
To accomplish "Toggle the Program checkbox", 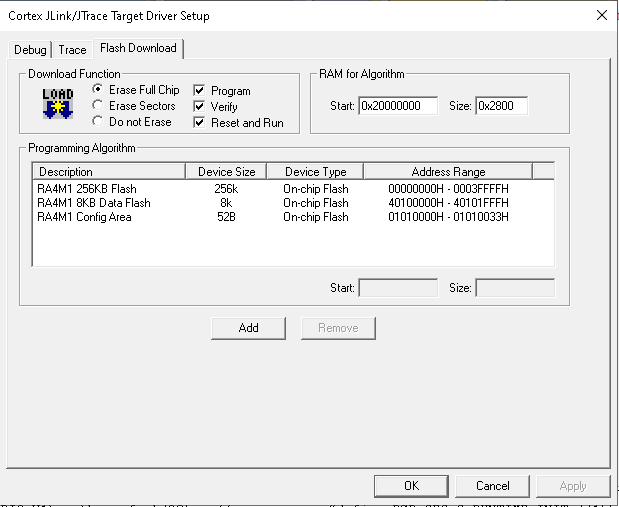I will 222,90.
